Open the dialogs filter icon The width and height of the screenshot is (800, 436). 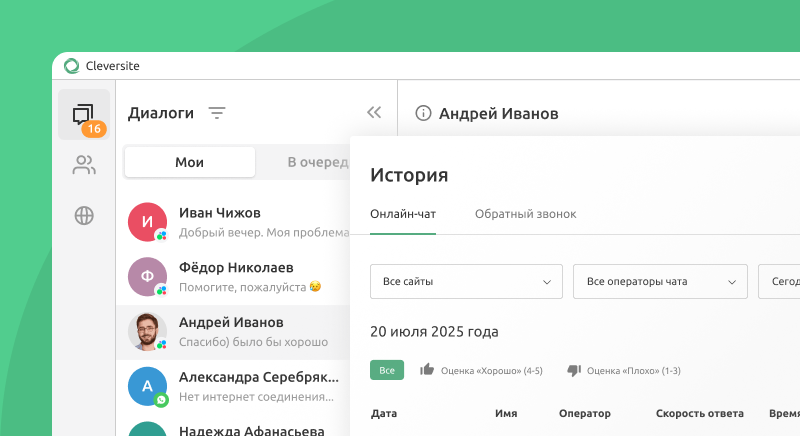[x=217, y=113]
